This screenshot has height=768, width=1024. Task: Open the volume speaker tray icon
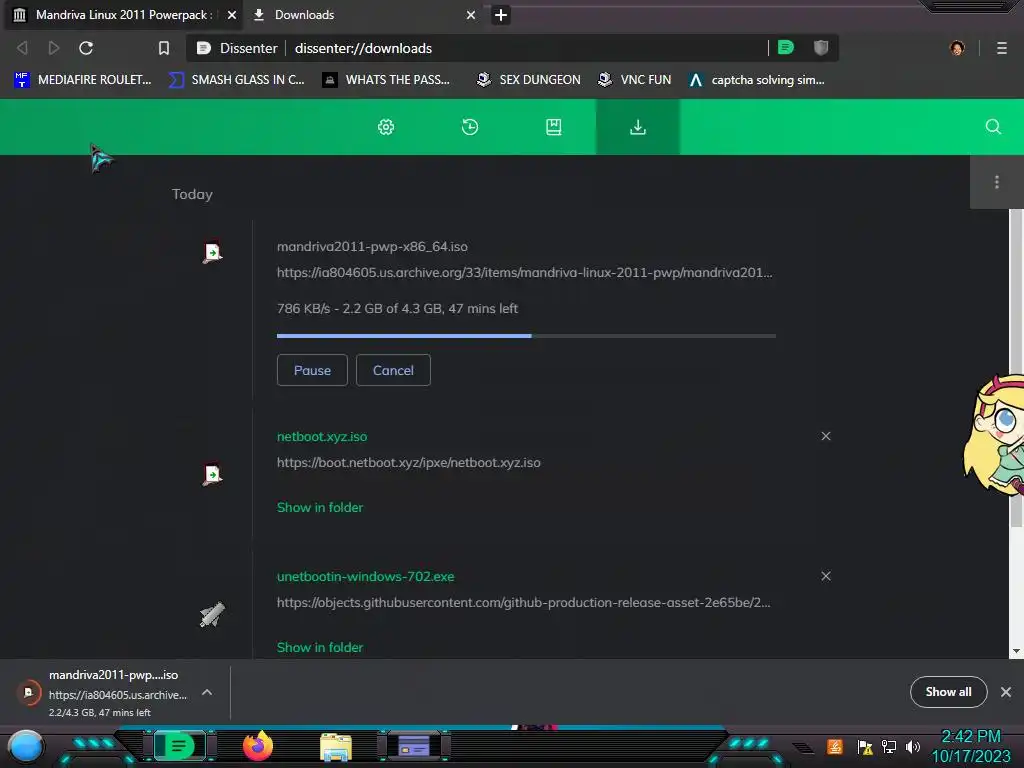point(913,746)
